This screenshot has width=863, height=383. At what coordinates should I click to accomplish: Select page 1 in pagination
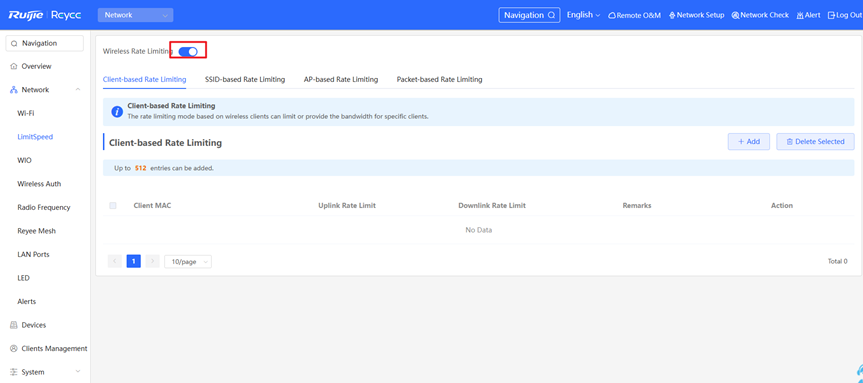[134, 261]
